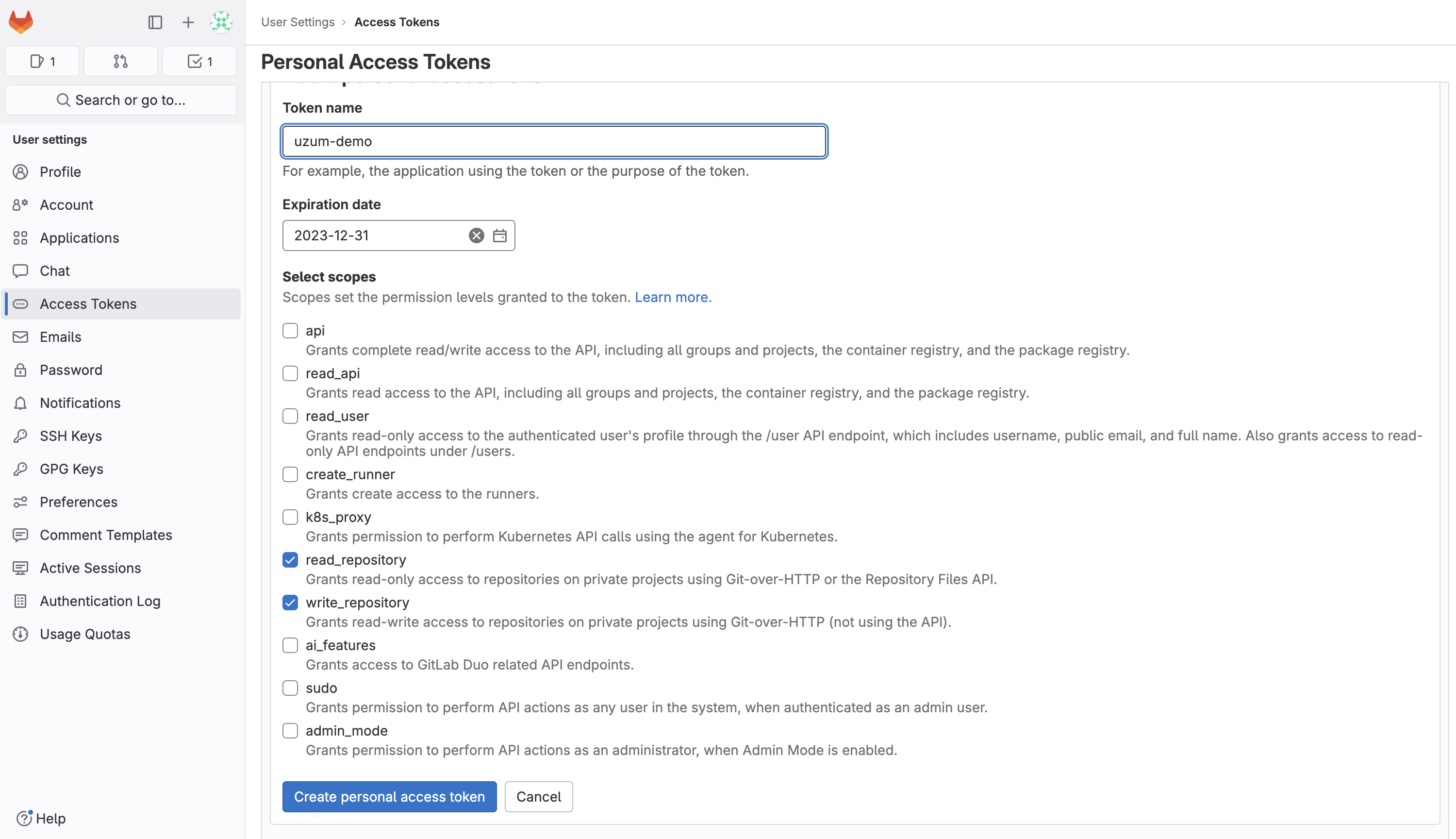The width and height of the screenshot is (1456, 839).
Task: Uncheck the write_repository scope
Action: click(290, 602)
